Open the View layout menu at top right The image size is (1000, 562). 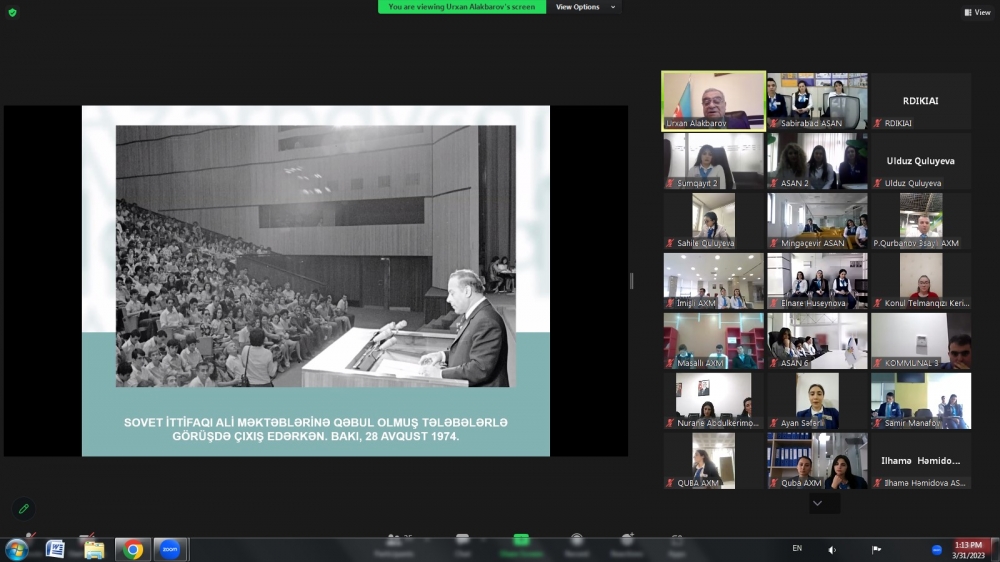(977, 12)
